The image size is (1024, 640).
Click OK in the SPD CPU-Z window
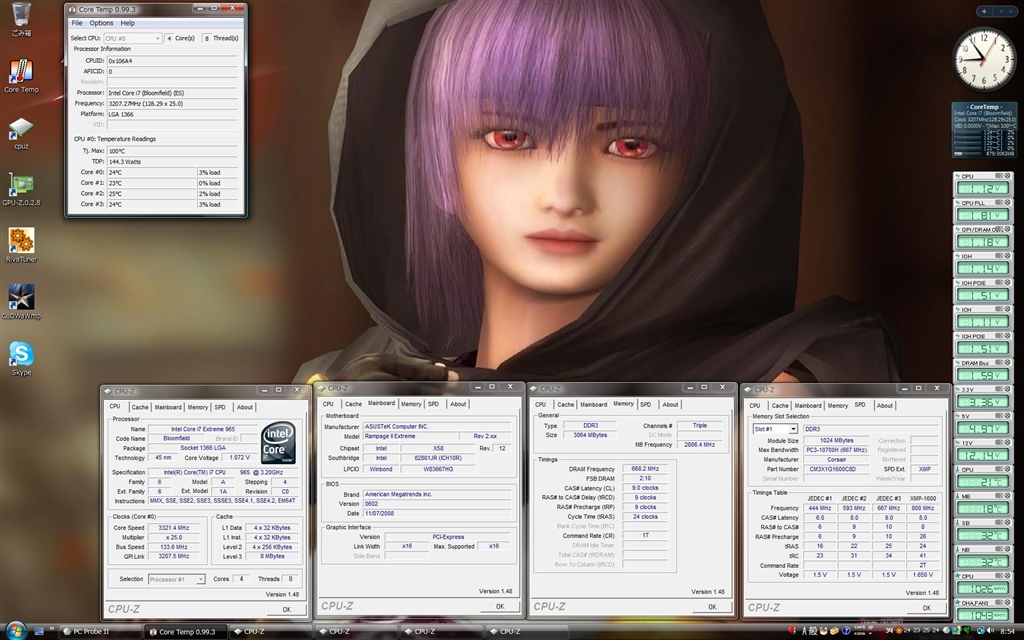pos(926,607)
